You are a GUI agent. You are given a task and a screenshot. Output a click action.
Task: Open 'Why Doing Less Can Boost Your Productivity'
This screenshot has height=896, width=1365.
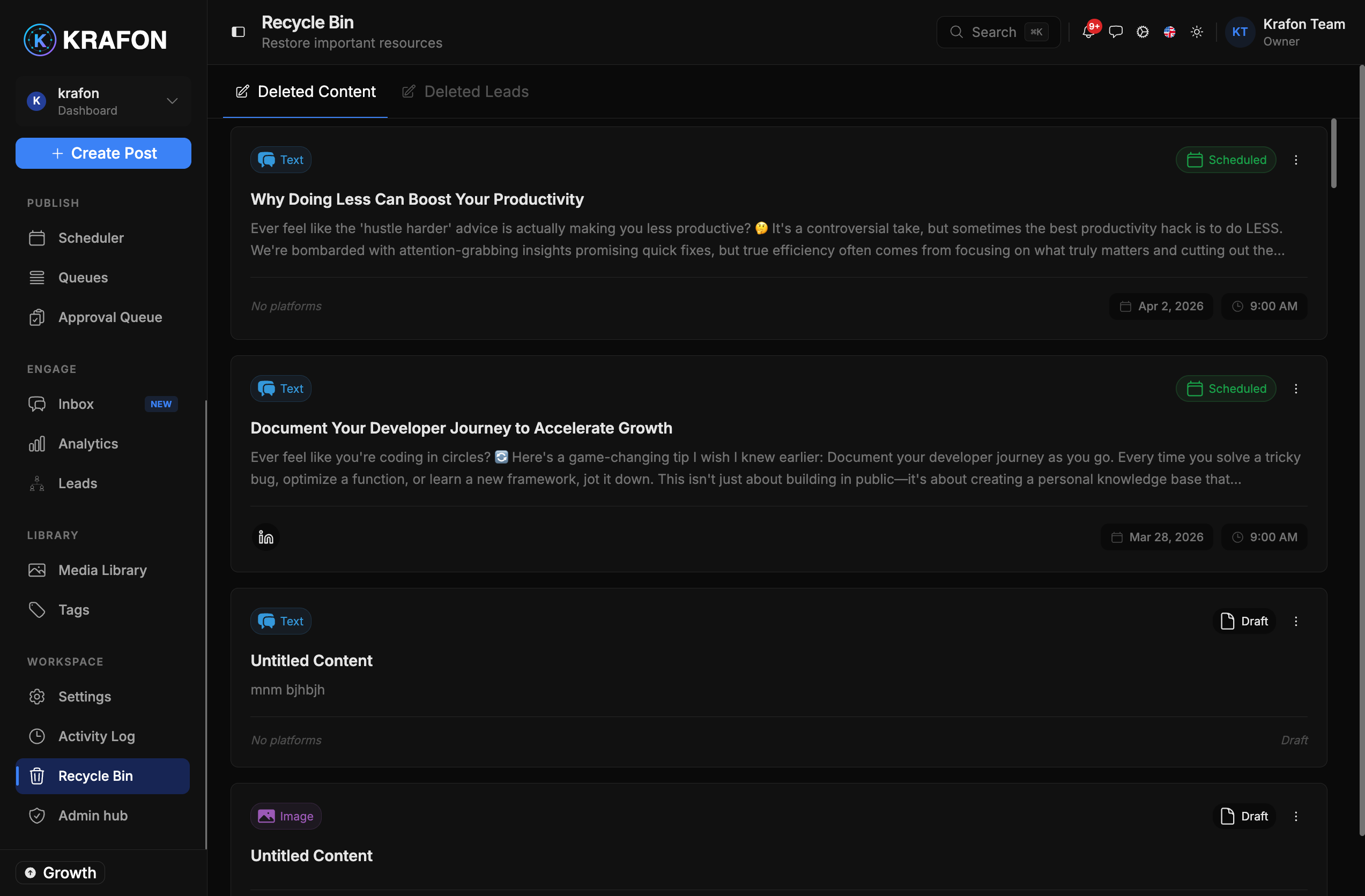point(417,199)
